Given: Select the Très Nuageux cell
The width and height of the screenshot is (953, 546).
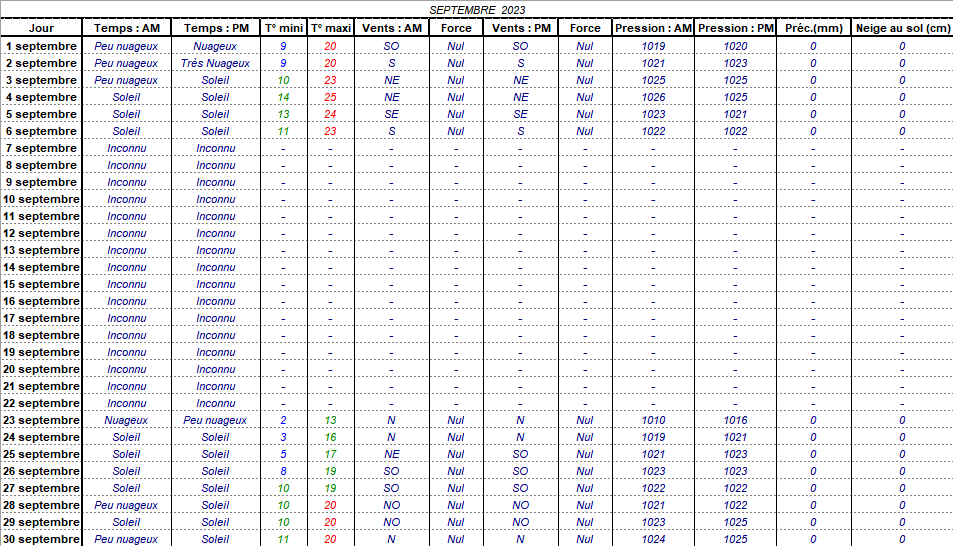Looking at the screenshot, I should coord(215,63).
